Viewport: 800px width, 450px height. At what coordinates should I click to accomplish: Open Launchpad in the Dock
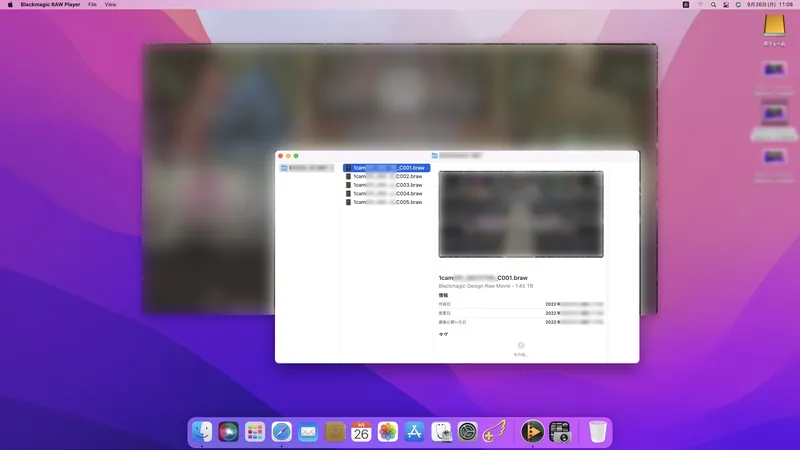tap(255, 432)
